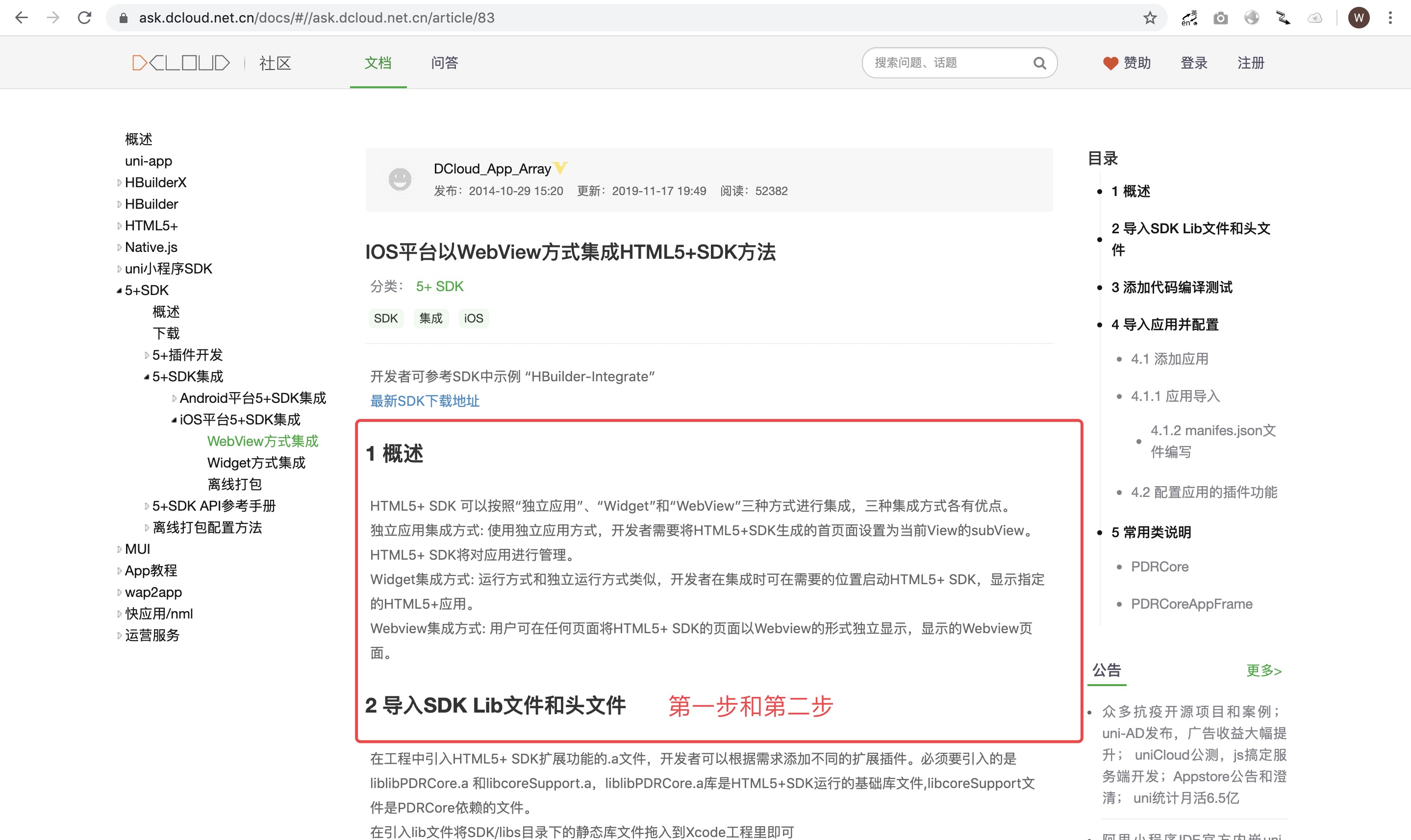
Task: Jump to 4.1.1 应用导入
Action: point(1175,396)
